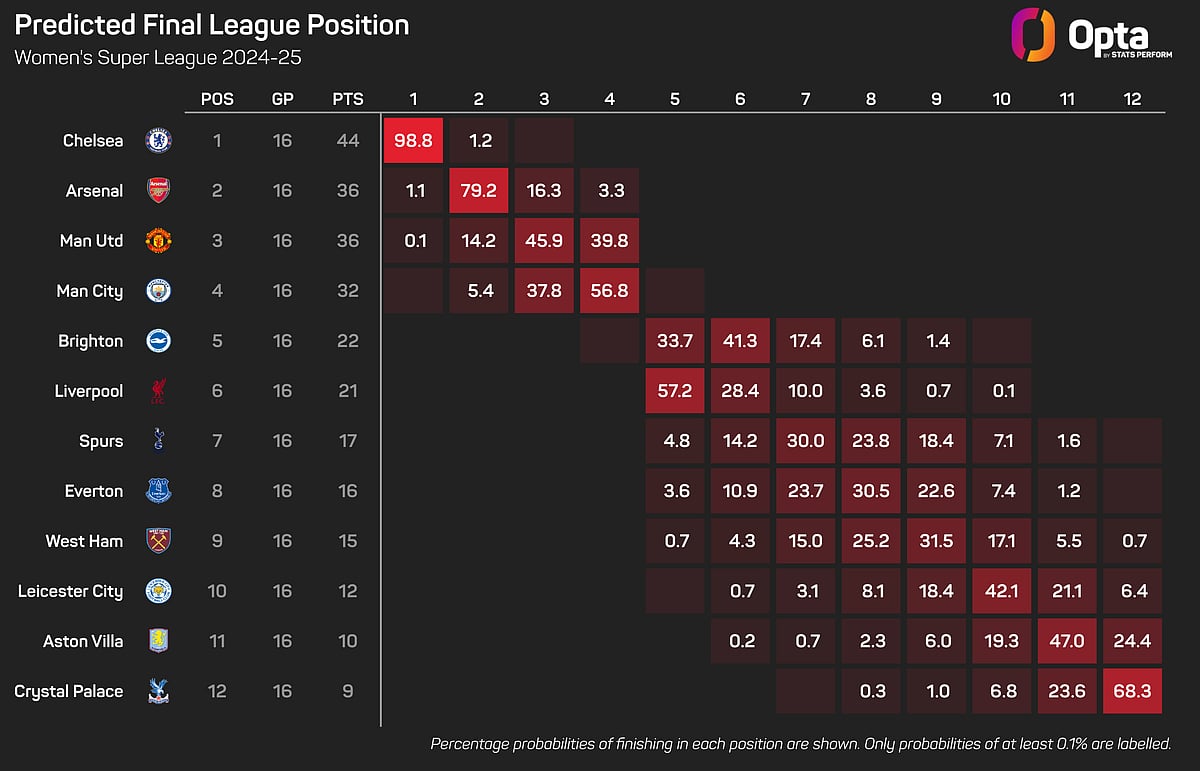The width and height of the screenshot is (1200, 771).
Task: Select the PTS column header
Action: click(348, 99)
